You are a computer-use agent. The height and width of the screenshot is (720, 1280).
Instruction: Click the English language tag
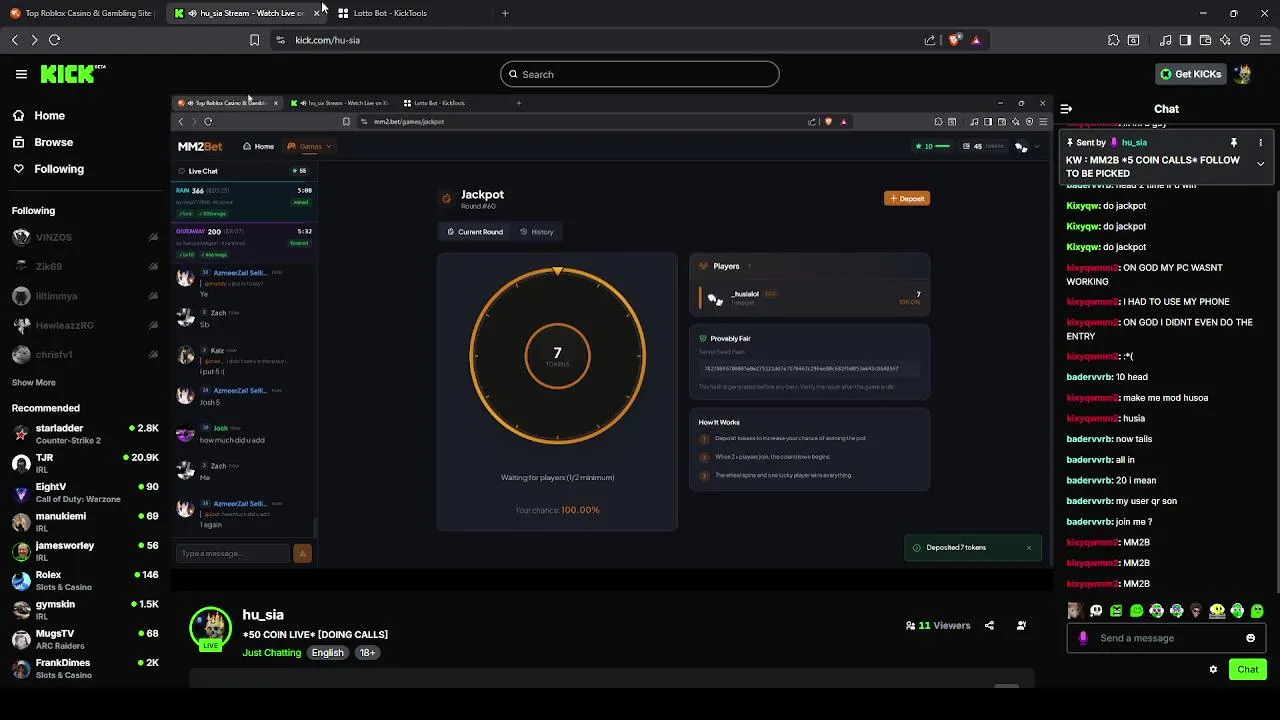[x=327, y=653]
